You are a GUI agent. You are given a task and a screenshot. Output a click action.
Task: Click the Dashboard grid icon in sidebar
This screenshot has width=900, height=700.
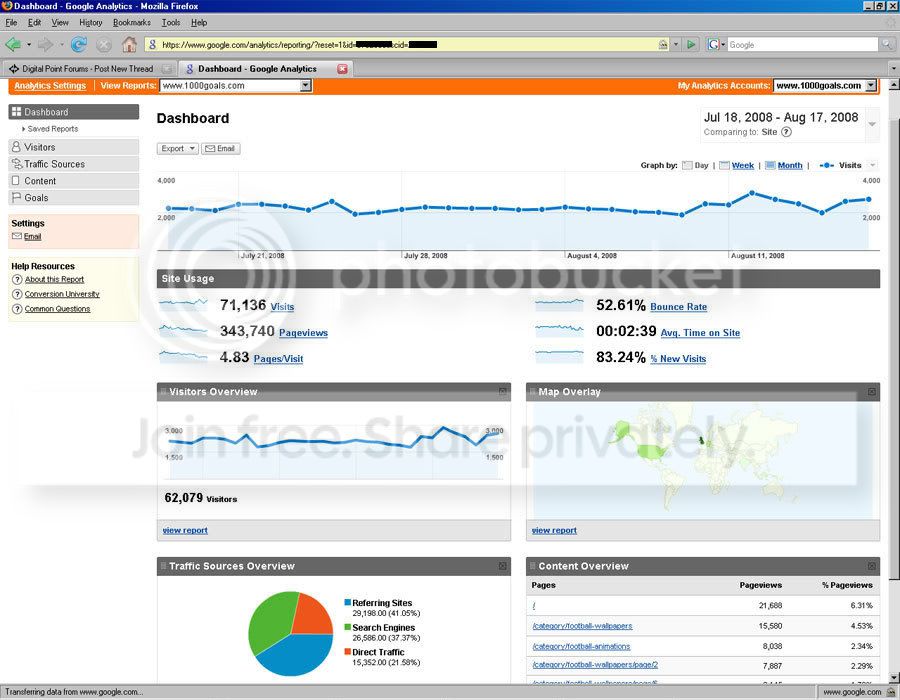(17, 112)
